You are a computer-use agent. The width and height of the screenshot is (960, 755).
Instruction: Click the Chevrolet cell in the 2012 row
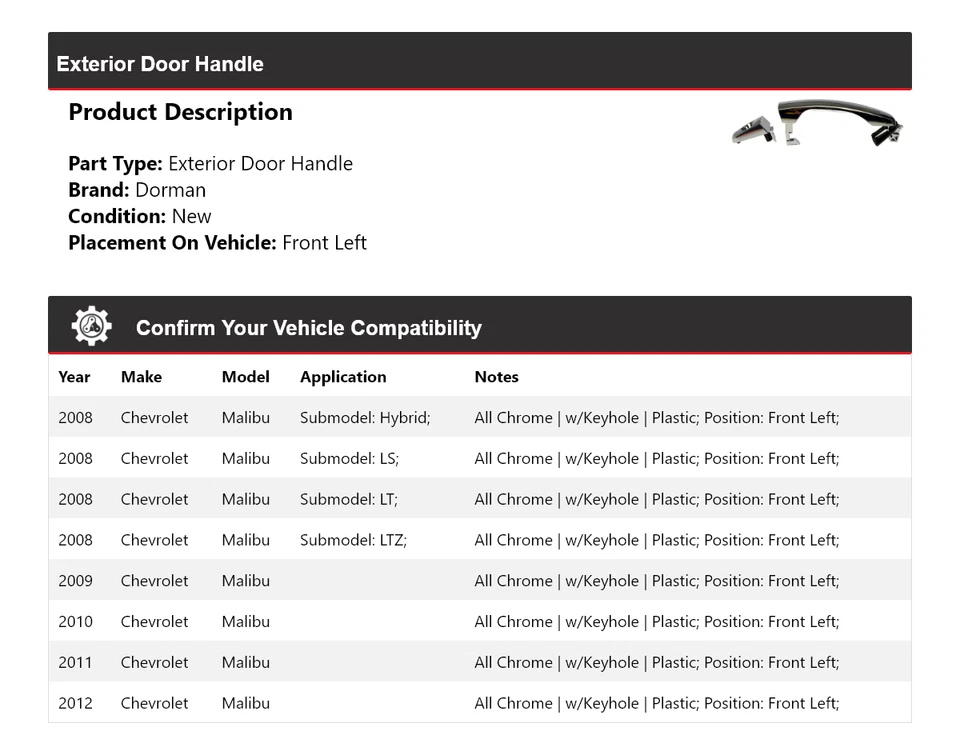click(x=154, y=703)
